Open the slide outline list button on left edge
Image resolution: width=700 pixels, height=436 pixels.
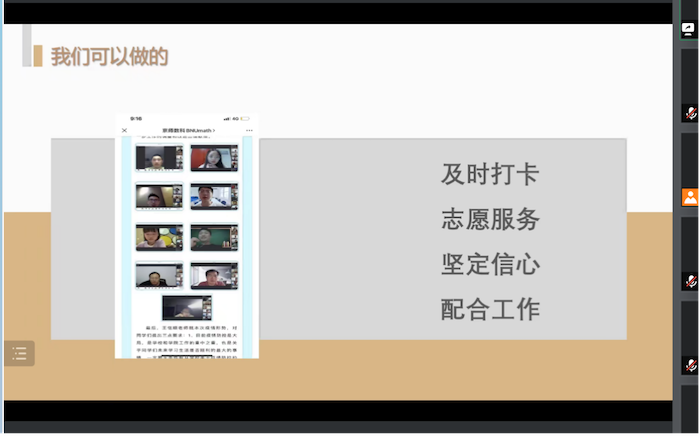(x=19, y=352)
